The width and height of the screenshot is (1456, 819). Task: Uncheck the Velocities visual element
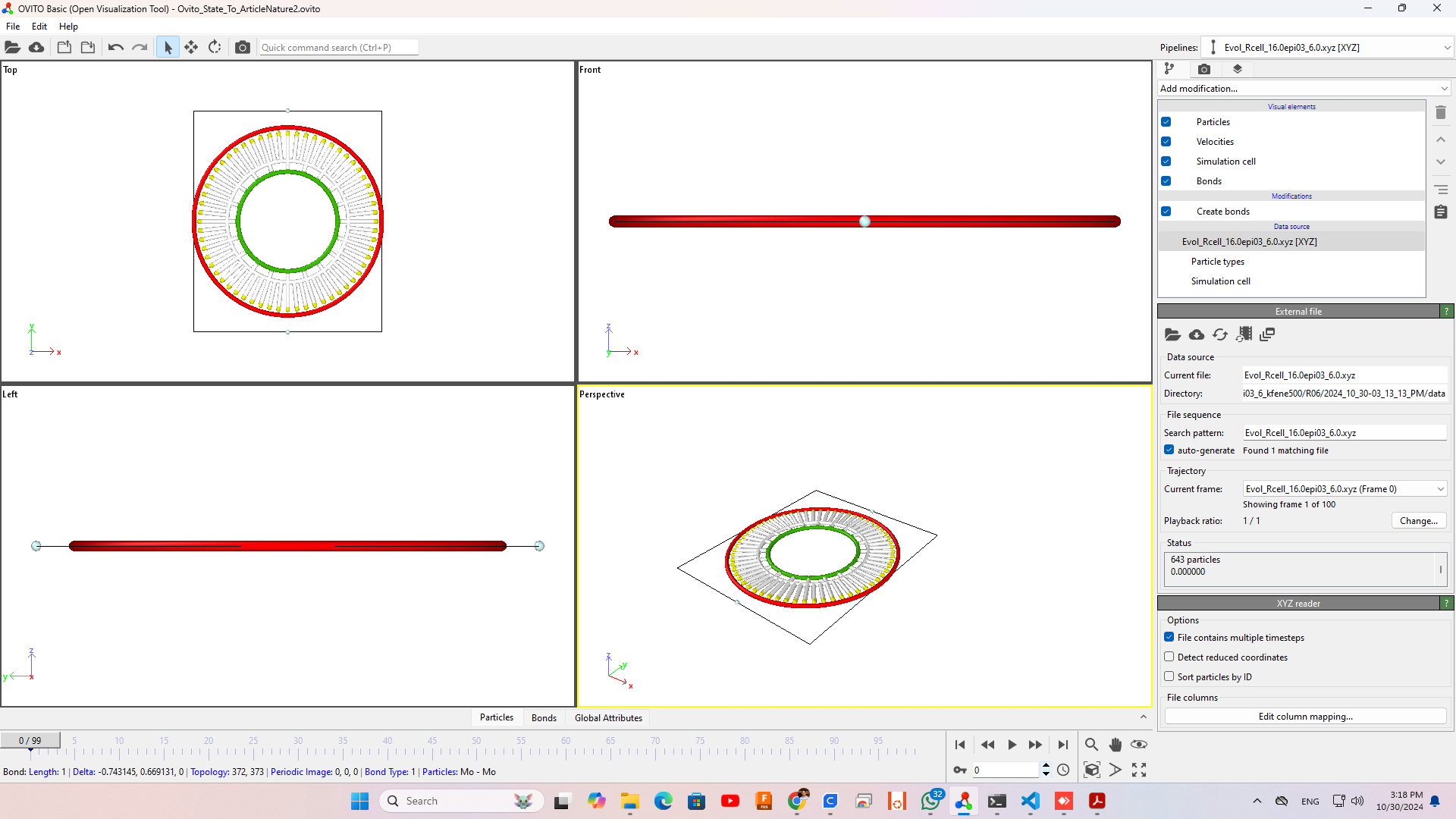(x=1166, y=142)
